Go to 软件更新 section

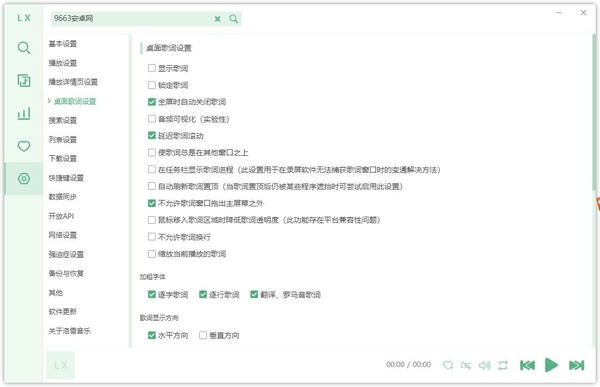point(63,312)
